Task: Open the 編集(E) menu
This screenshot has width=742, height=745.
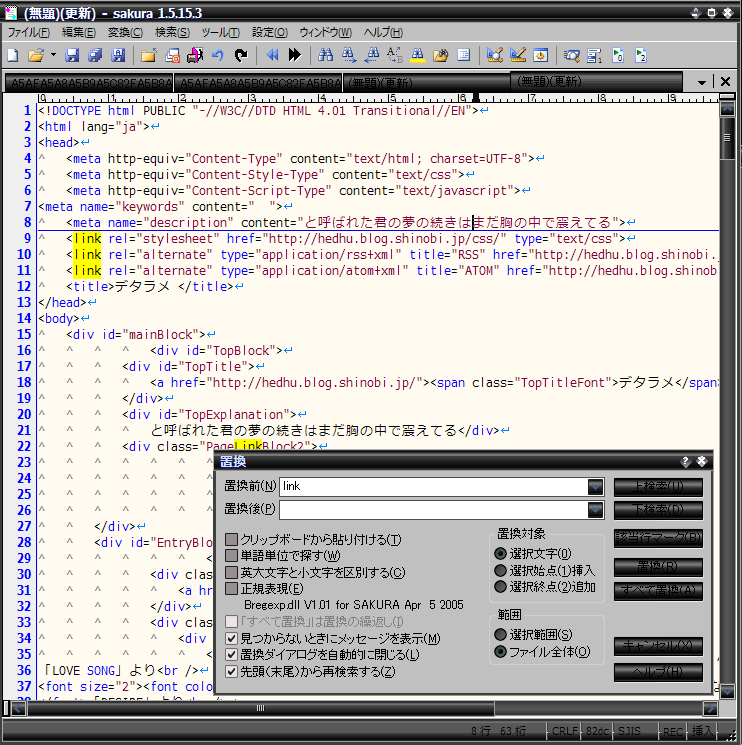Action: point(78,32)
